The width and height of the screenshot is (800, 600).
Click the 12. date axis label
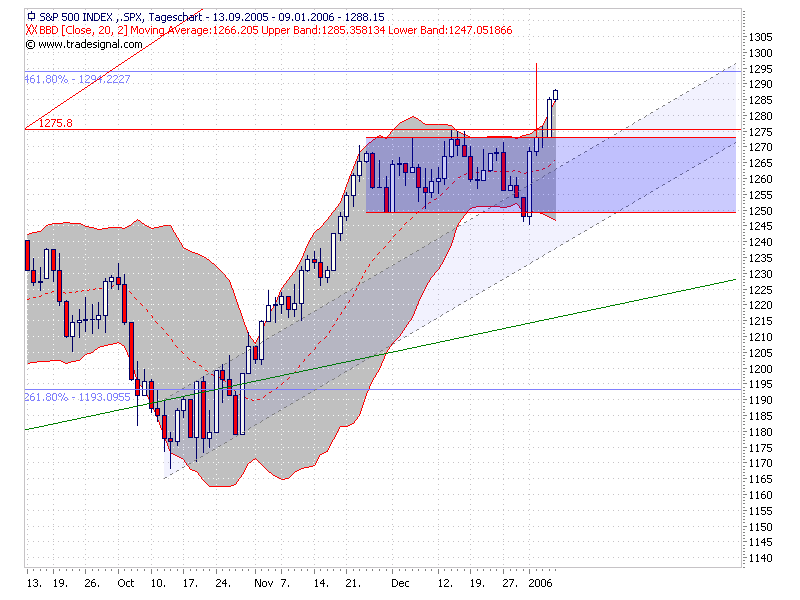(445, 583)
